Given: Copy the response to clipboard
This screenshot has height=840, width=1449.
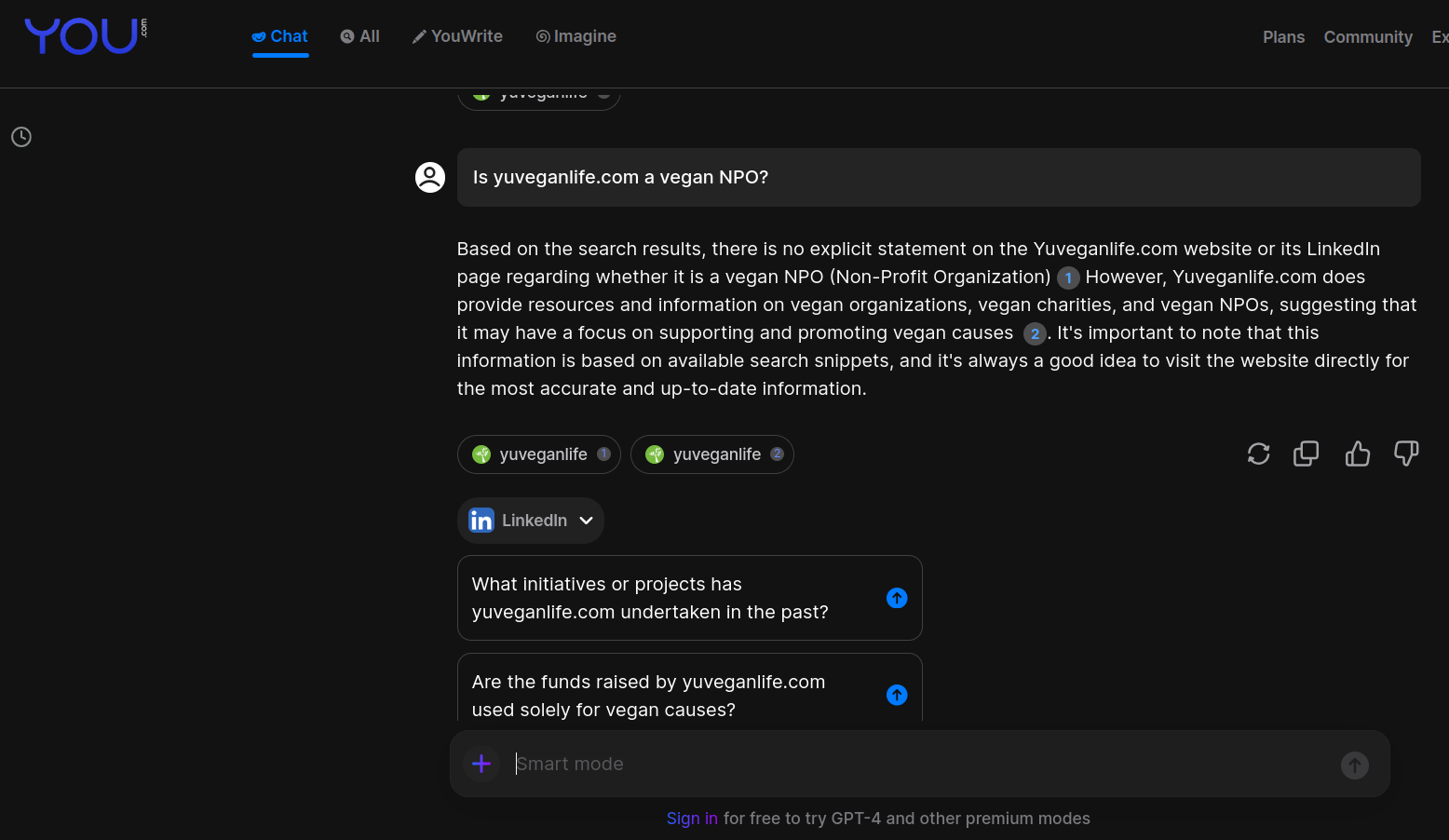Looking at the screenshot, I should [1307, 454].
